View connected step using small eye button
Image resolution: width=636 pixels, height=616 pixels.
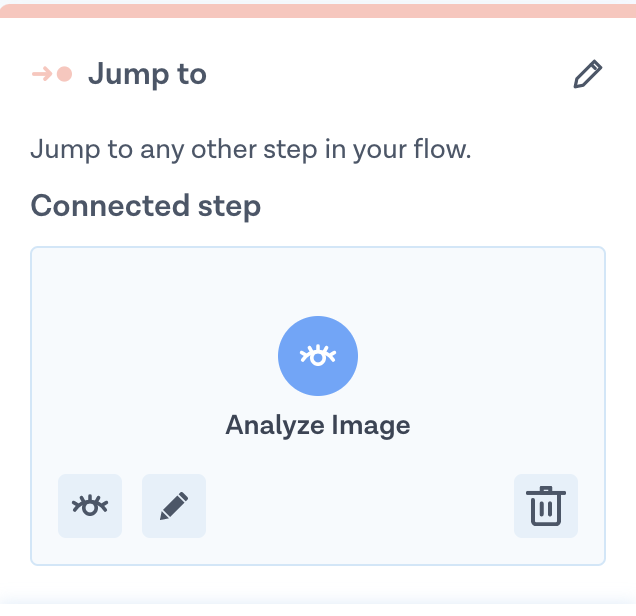click(x=90, y=506)
